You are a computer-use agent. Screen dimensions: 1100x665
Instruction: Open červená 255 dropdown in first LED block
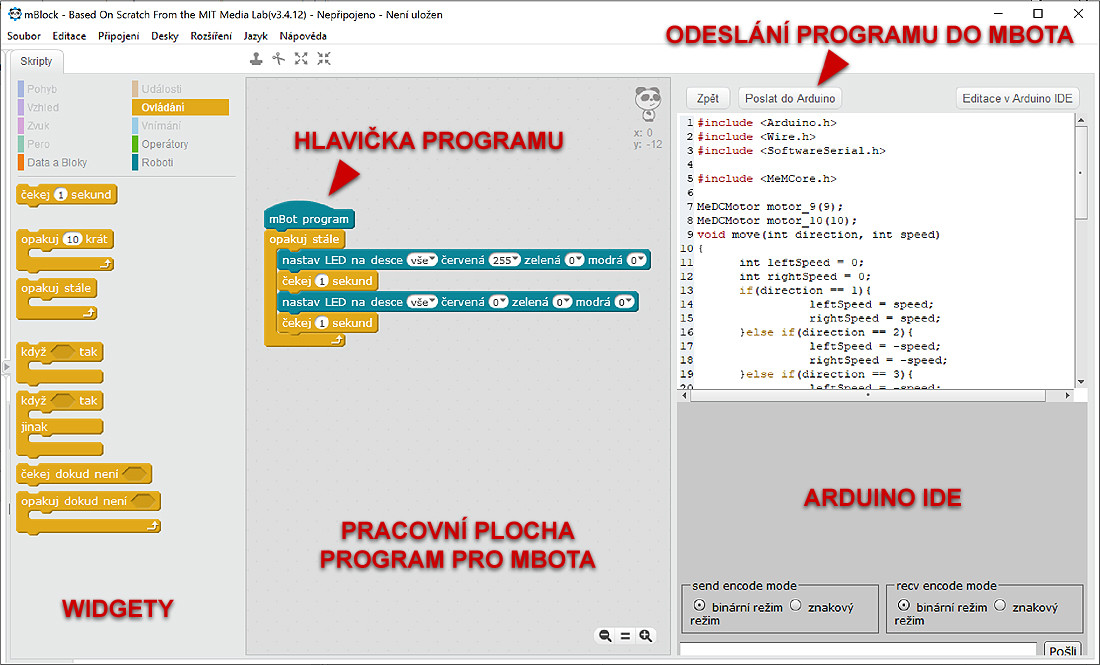point(505,260)
